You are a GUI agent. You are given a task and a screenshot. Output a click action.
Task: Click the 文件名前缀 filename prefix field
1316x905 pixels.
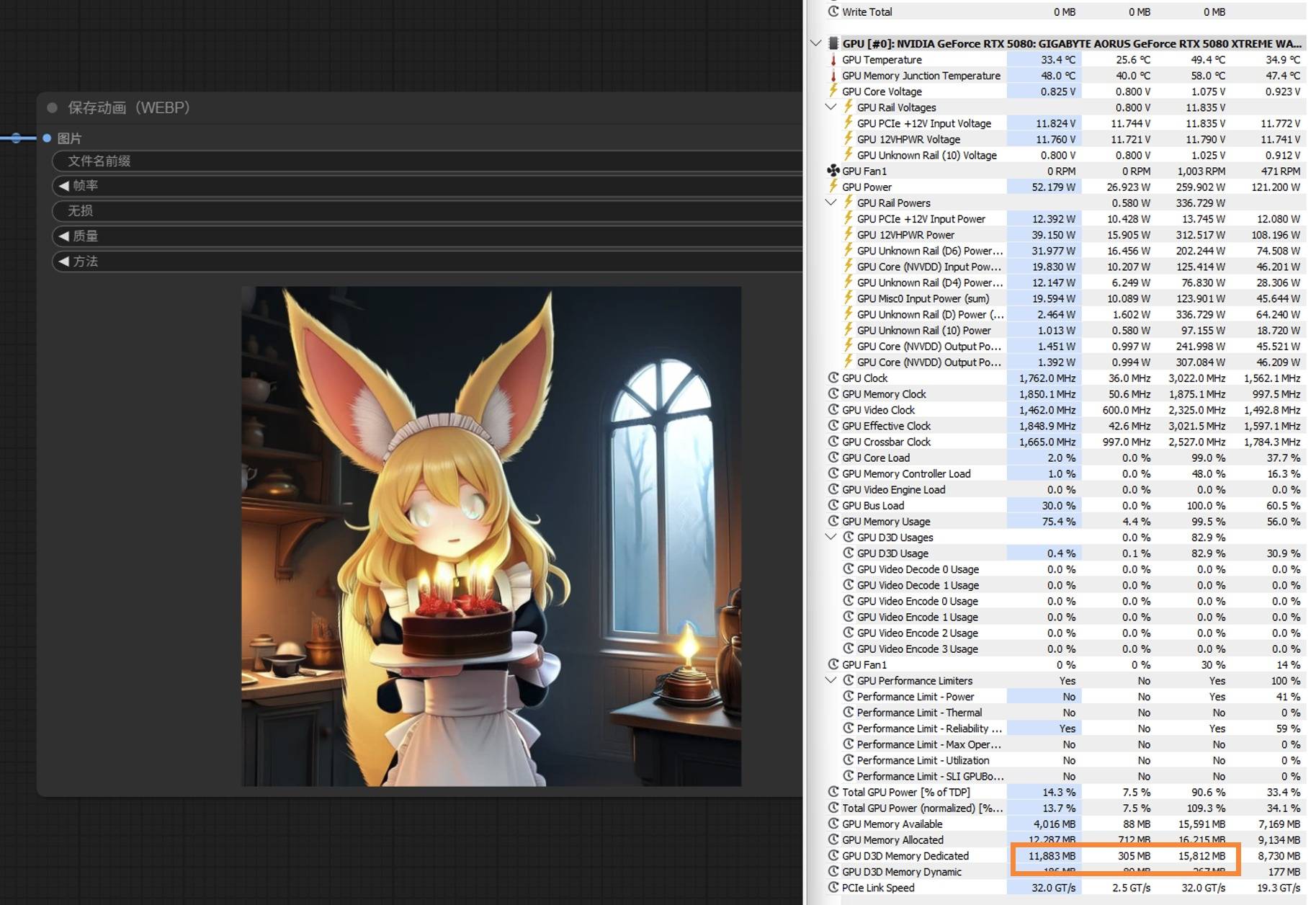(x=426, y=161)
